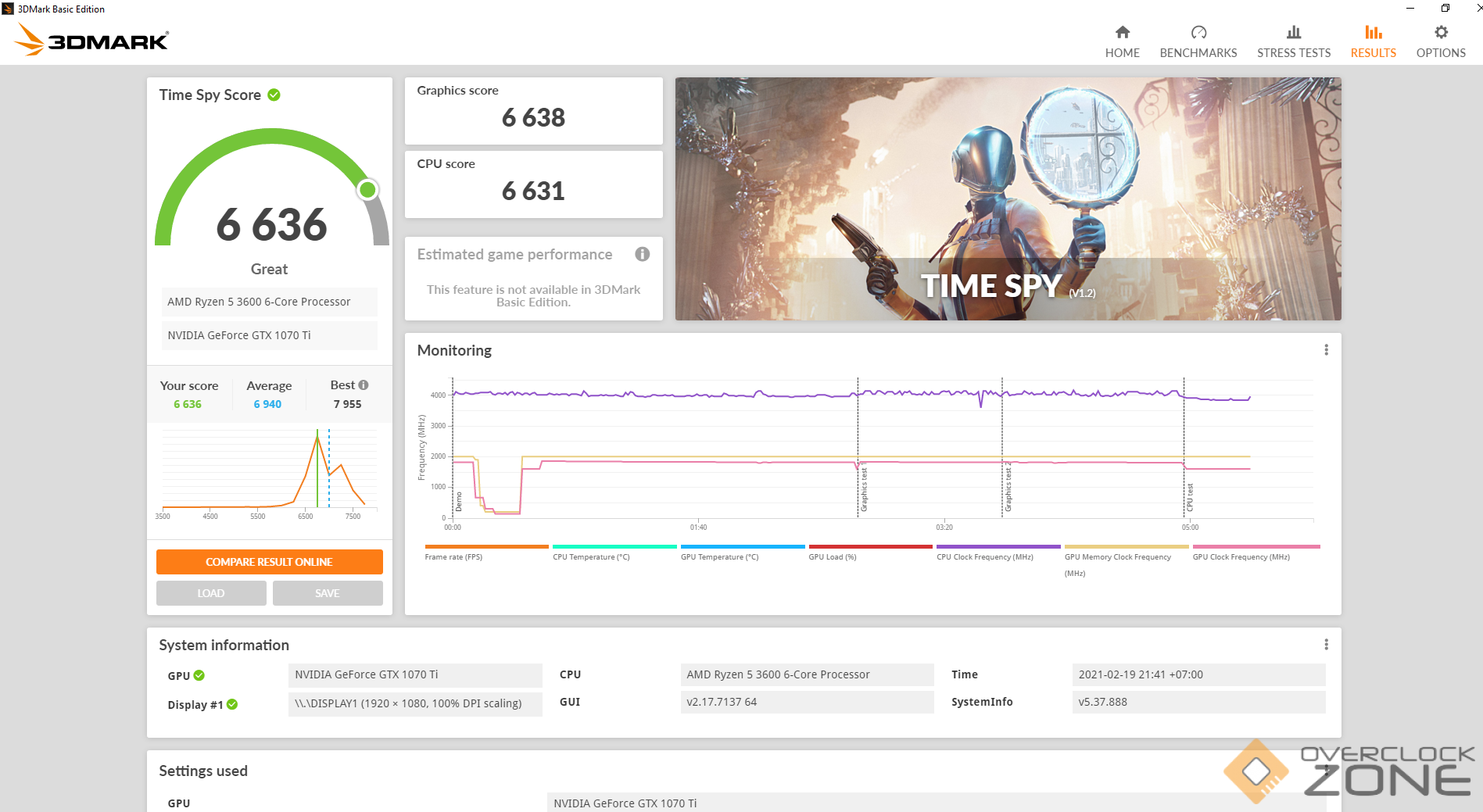Restore down the 3DMark window
The image size is (1483, 812).
point(1445,9)
